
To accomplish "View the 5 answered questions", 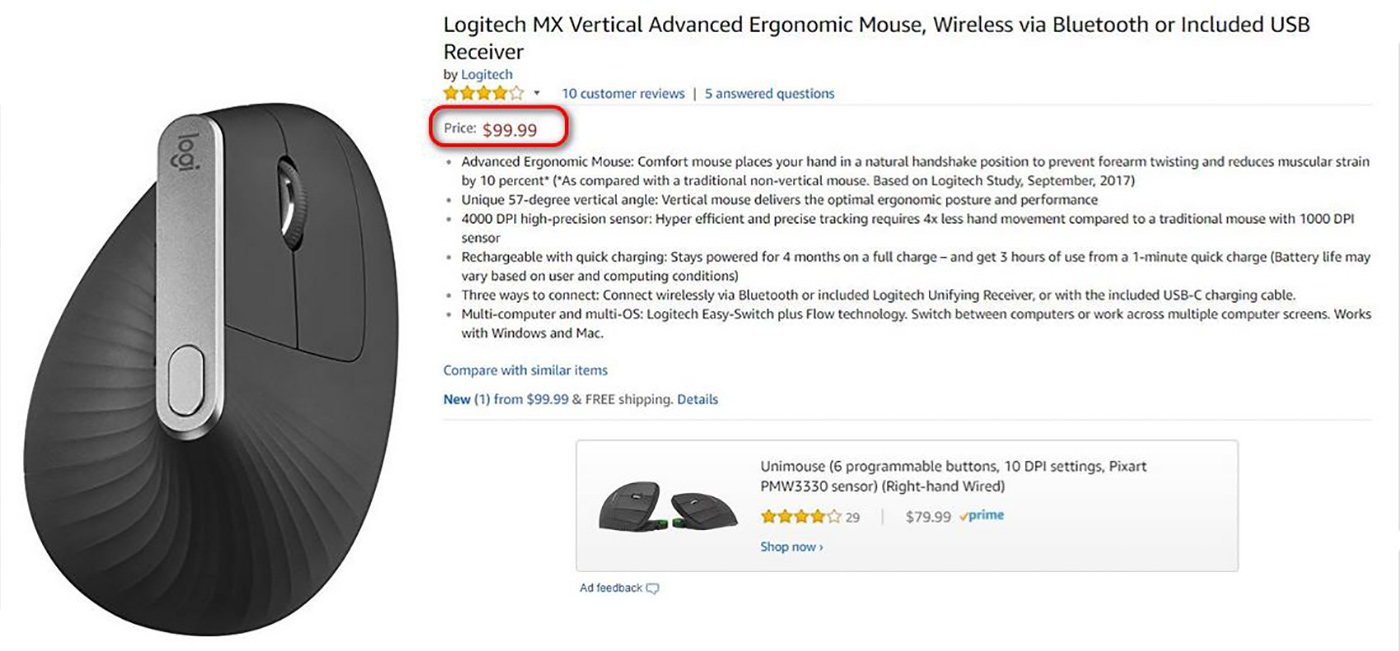I will coord(769,93).
